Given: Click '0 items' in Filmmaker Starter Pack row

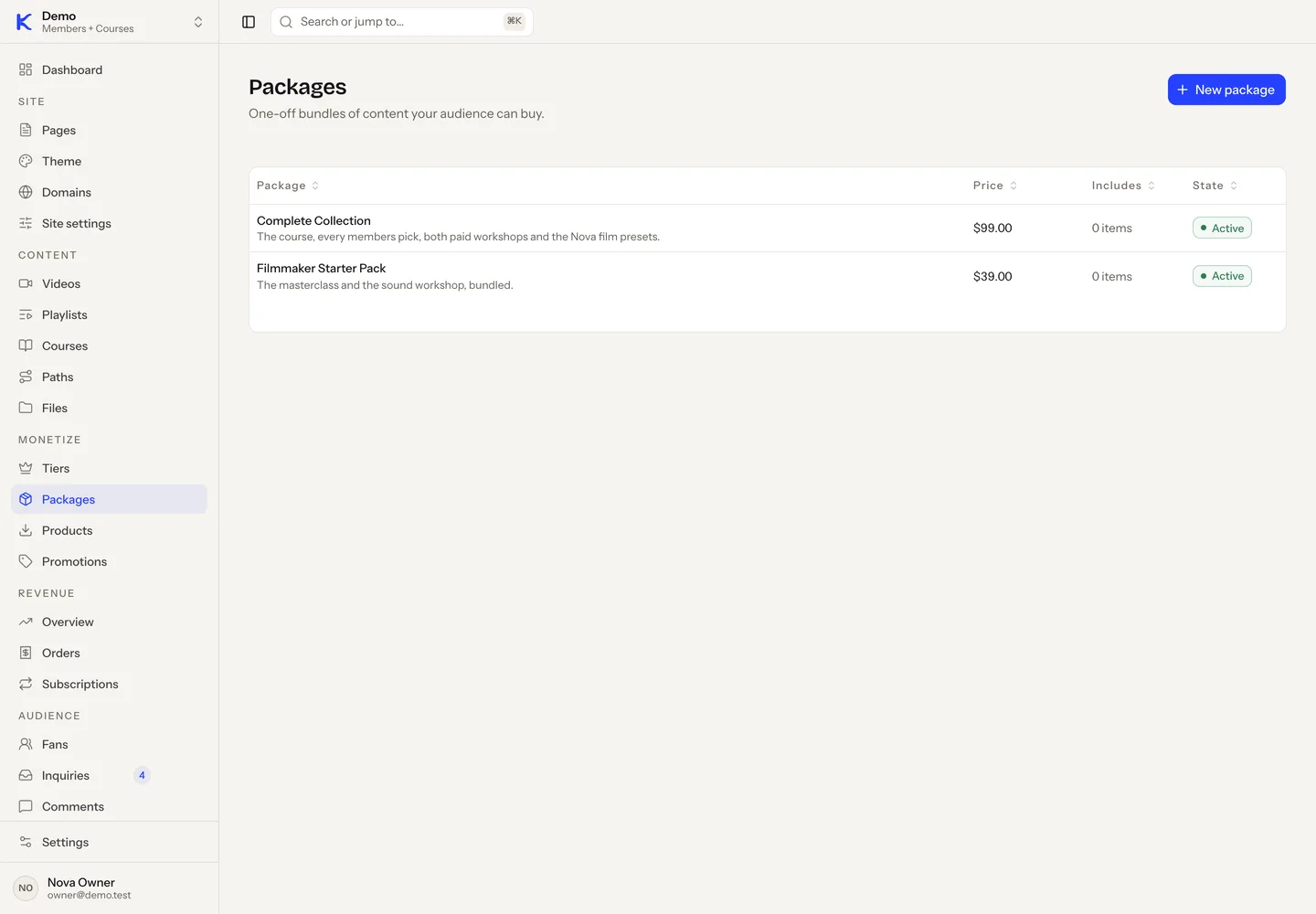Looking at the screenshot, I should pos(1111,276).
